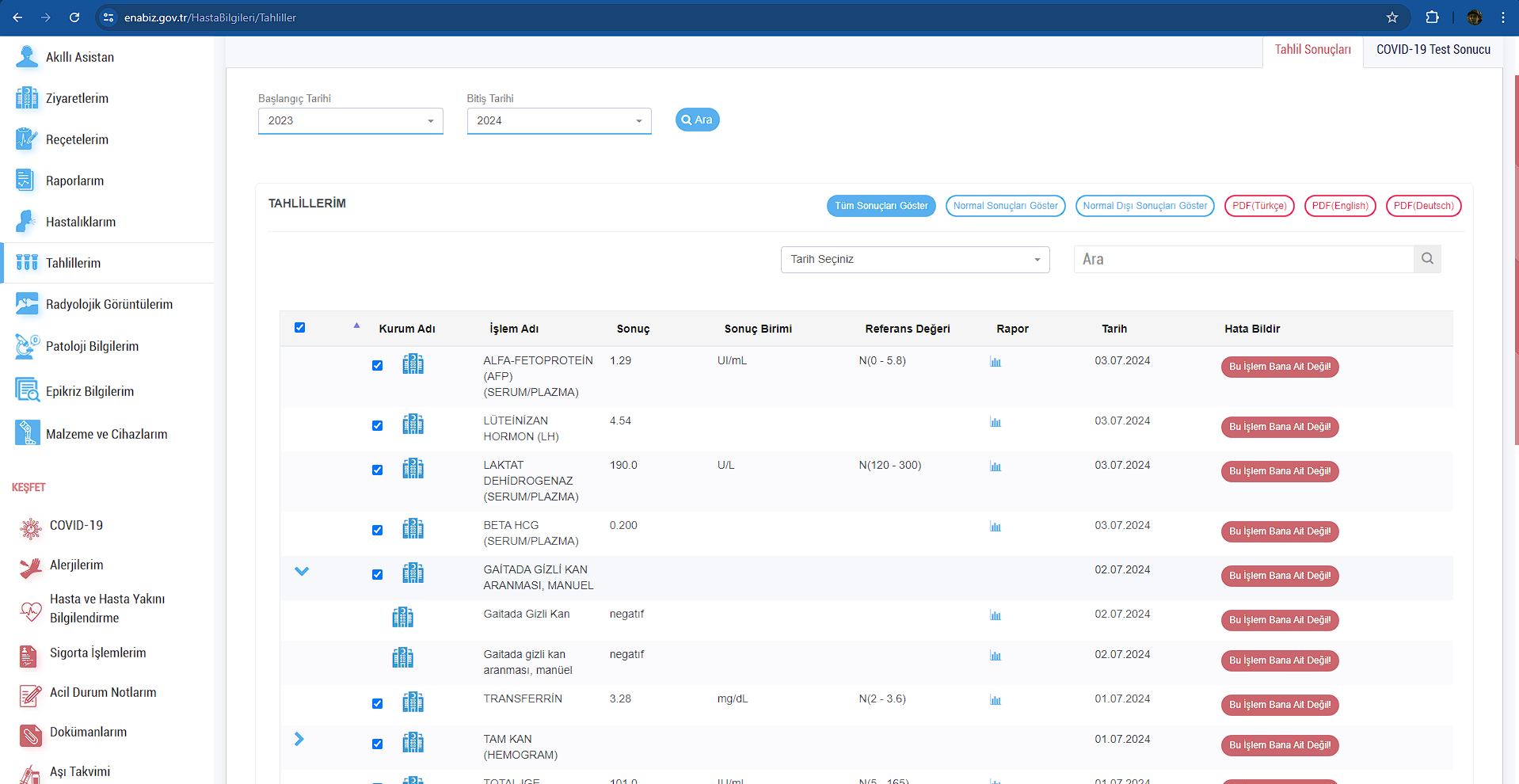Click the Hastalıklarım icon
1519x784 pixels.
click(x=25, y=222)
